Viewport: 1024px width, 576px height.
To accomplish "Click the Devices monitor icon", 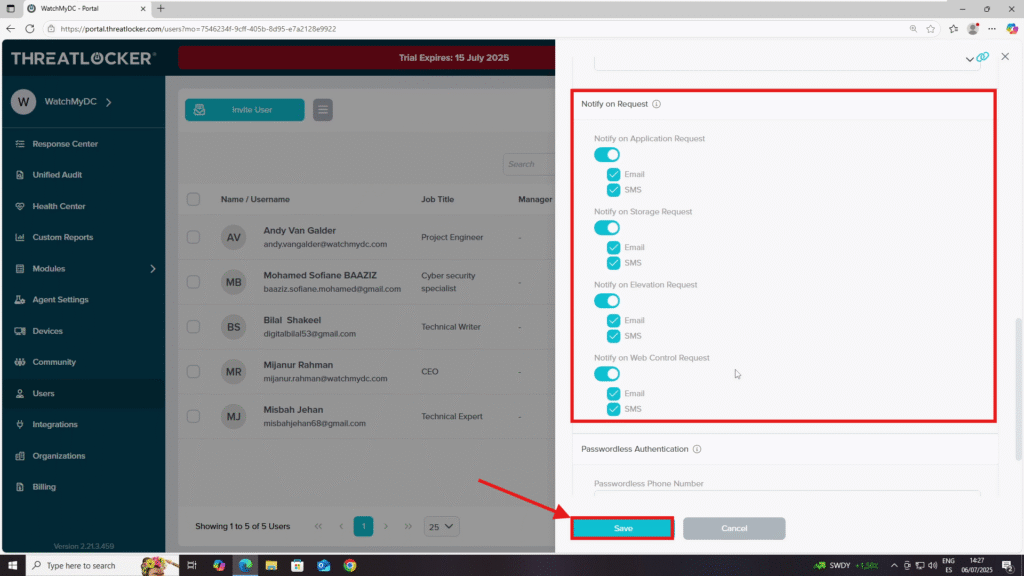I will point(20,331).
